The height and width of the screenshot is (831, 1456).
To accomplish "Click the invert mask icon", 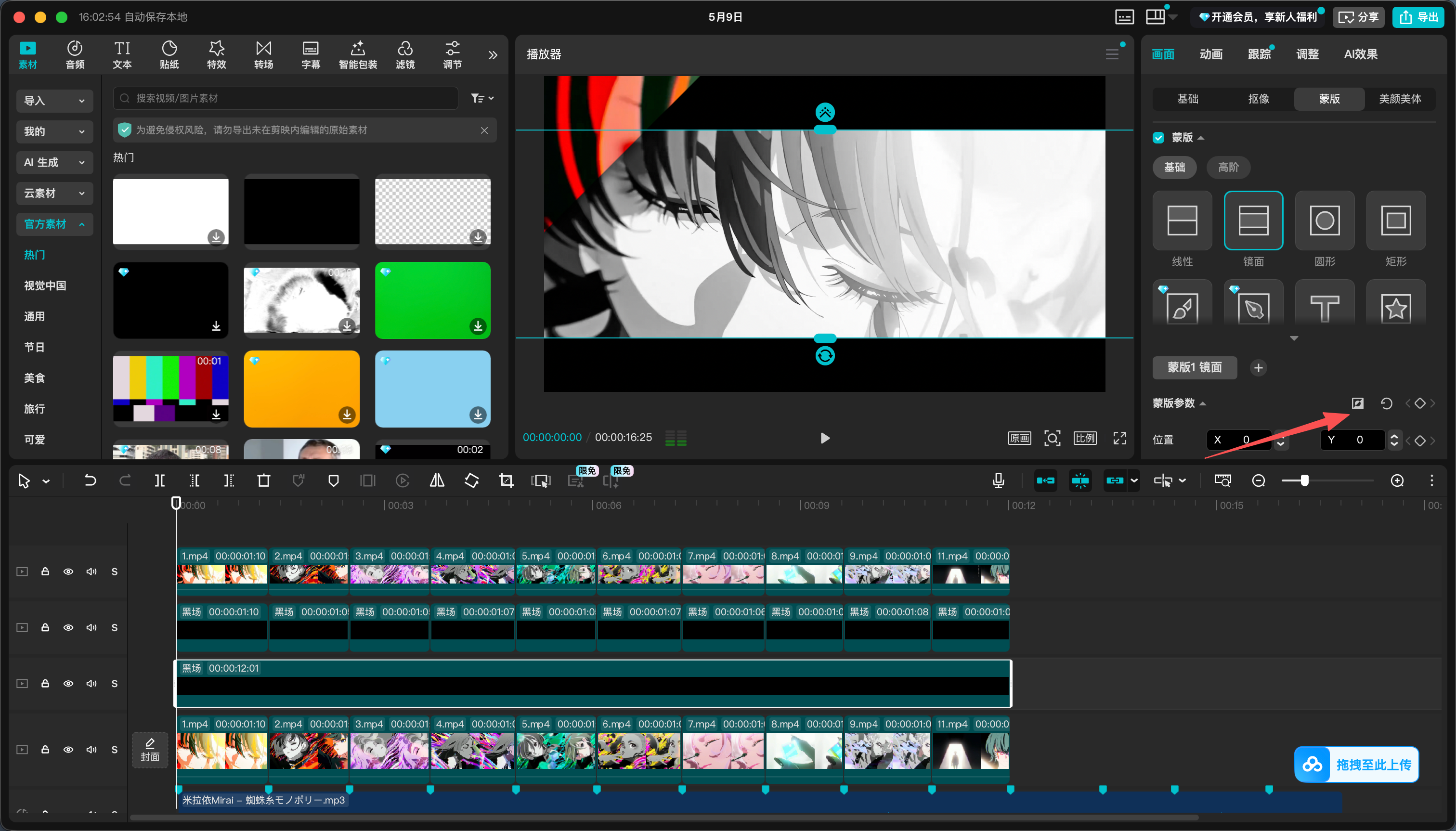I will pos(1358,403).
